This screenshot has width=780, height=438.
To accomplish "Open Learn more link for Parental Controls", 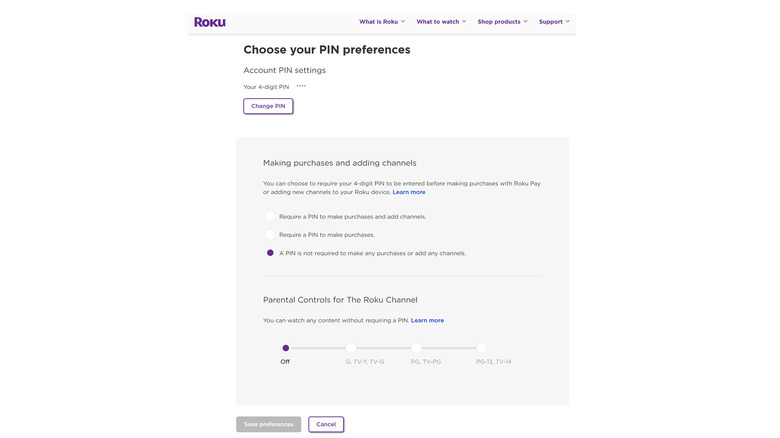I will click(427, 321).
